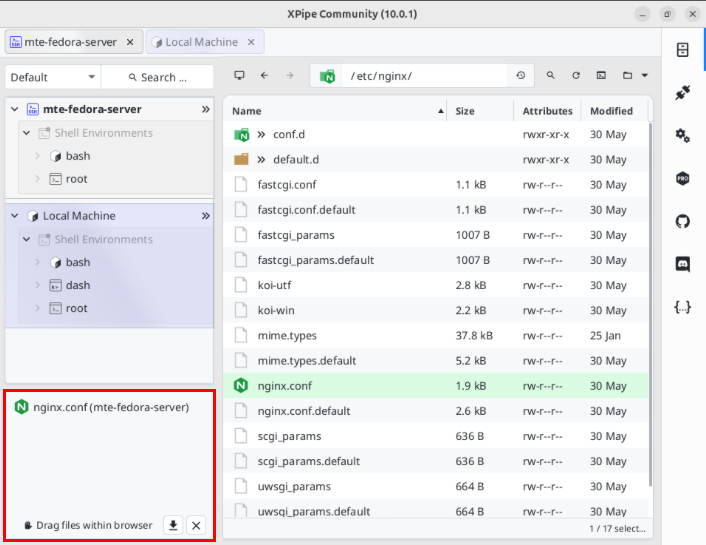This screenshot has width=706, height=545.
Task: Open the GitHub sidebar icon
Action: coord(683,221)
